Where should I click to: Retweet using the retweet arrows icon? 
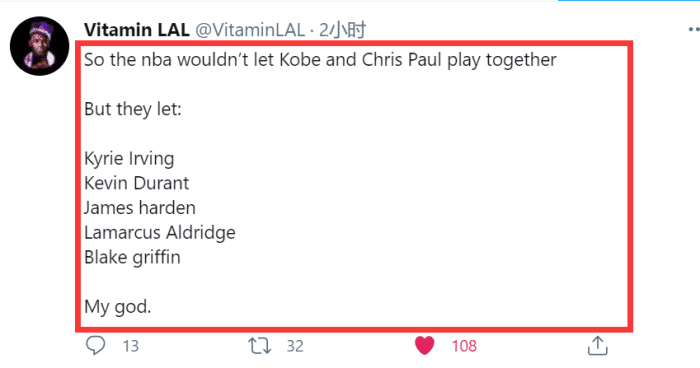tap(259, 346)
